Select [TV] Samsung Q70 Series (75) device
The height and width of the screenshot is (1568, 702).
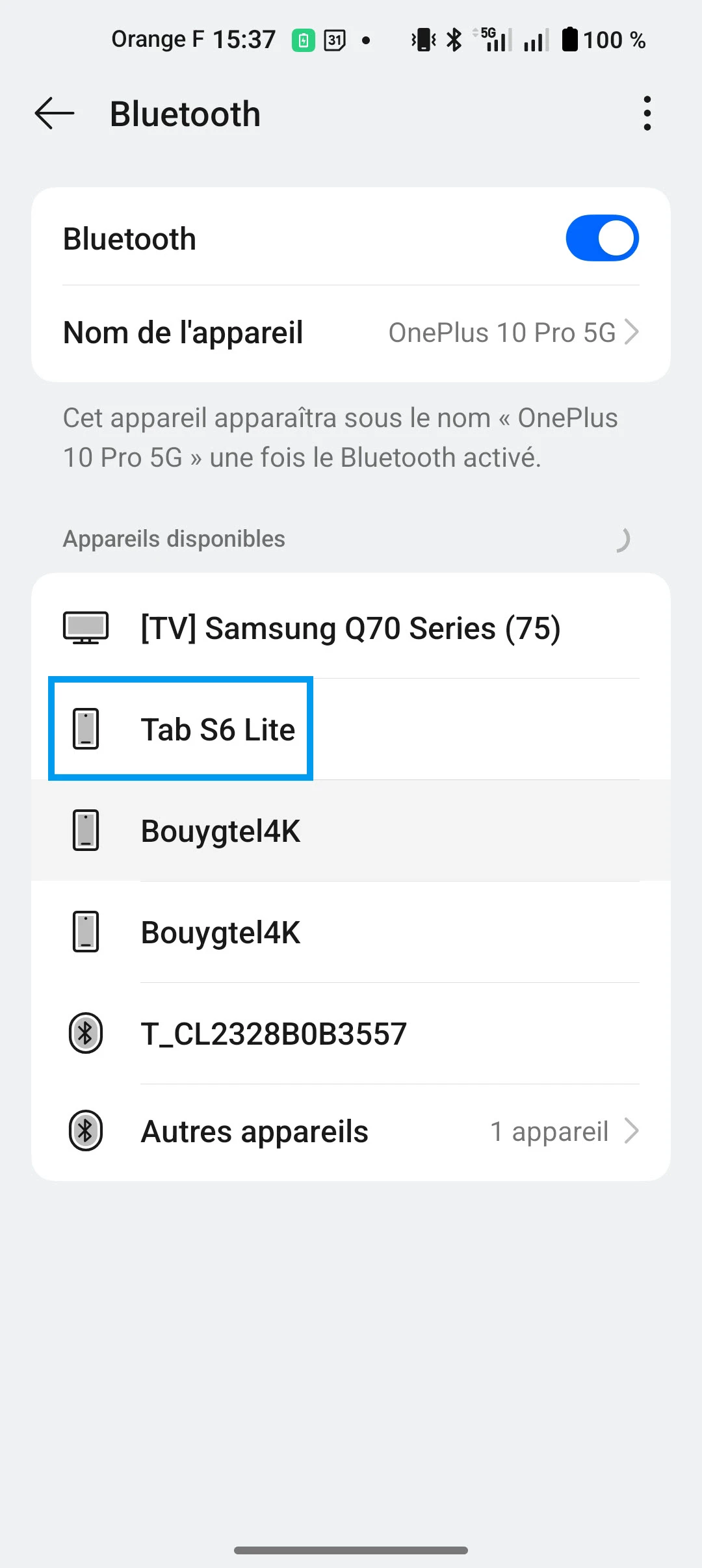[x=351, y=628]
